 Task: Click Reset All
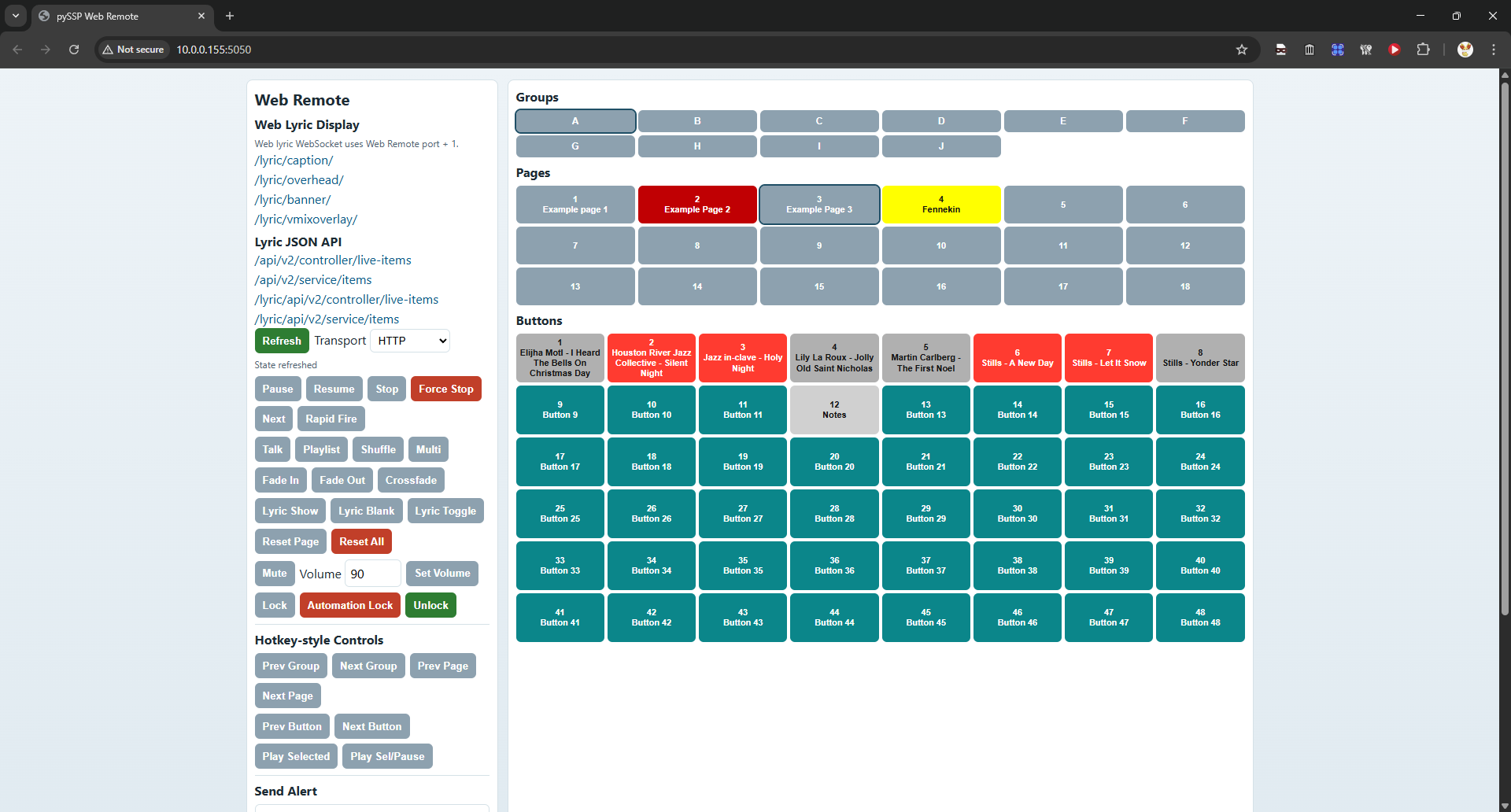[361, 541]
